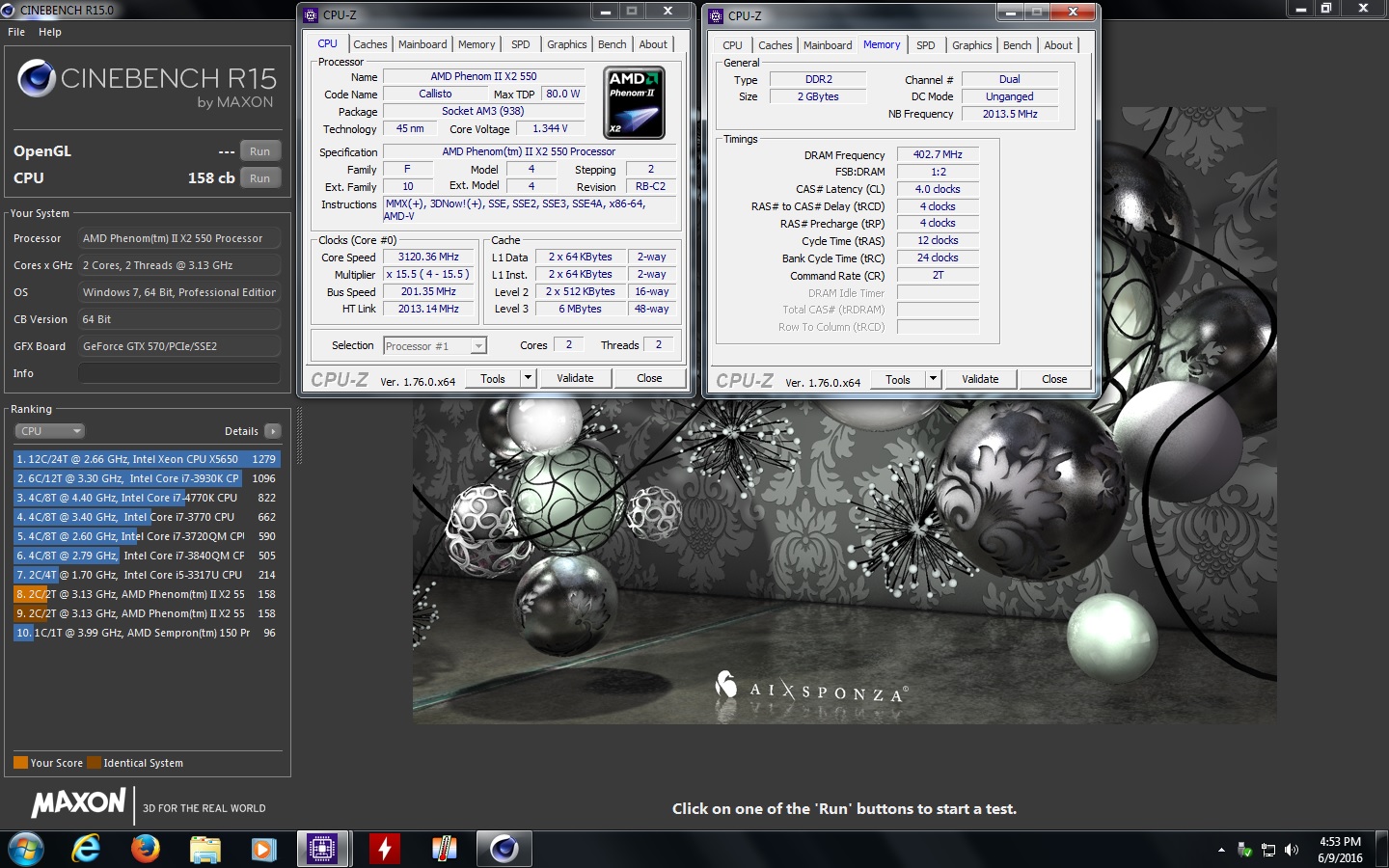Click Close button in right CPU-Z window
This screenshot has width=1389, height=868.
[x=1054, y=380]
